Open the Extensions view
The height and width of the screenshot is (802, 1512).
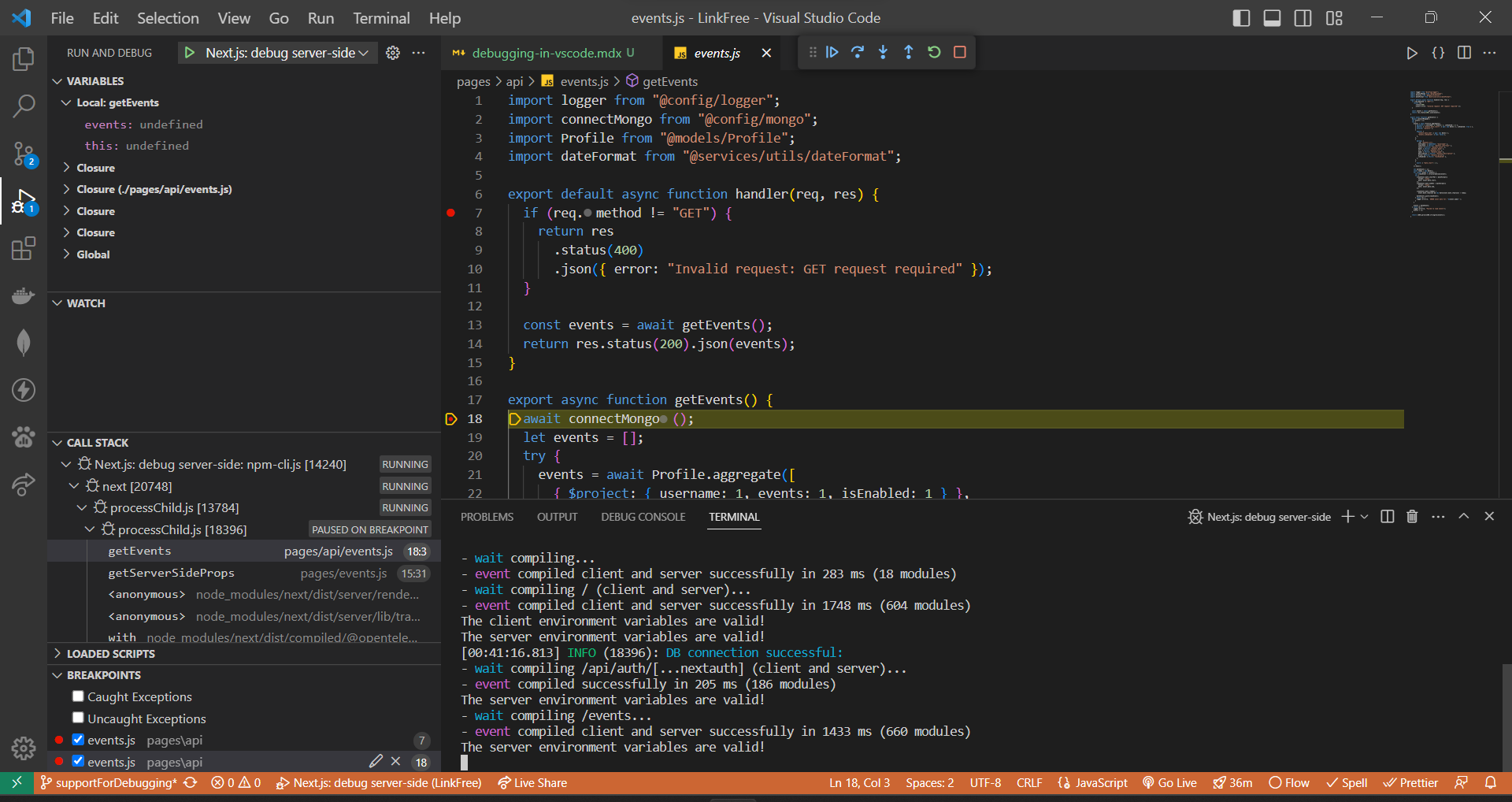pos(24,248)
